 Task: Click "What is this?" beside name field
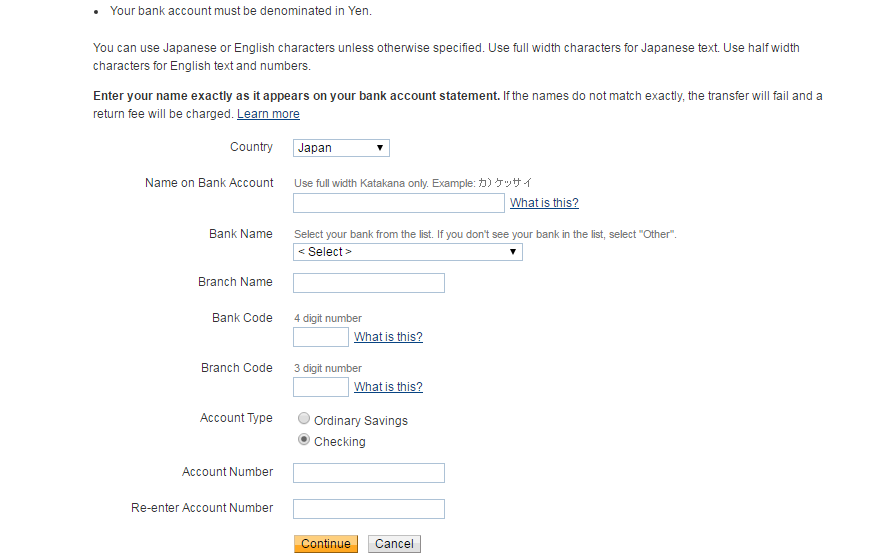544,203
